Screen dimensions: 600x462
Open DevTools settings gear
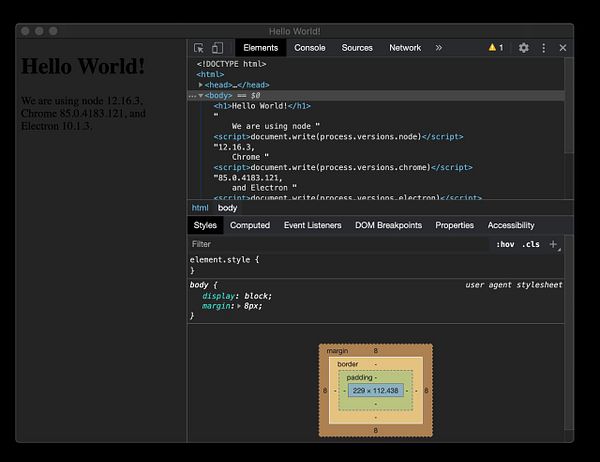523,48
